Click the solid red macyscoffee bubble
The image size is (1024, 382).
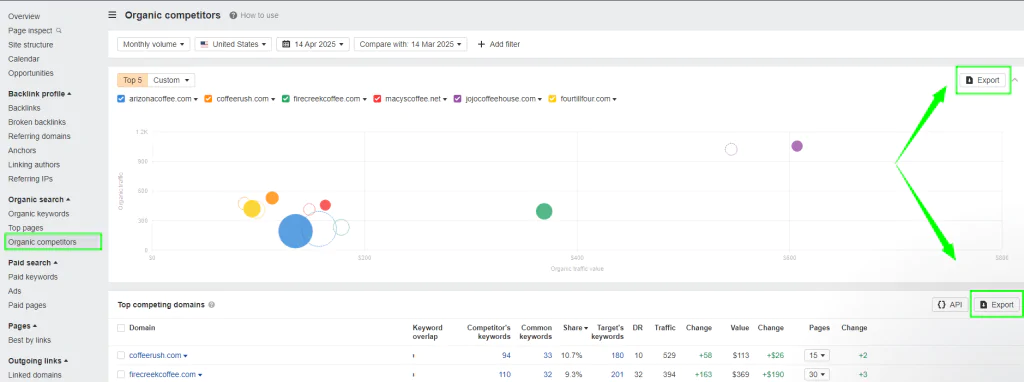pyautogui.click(x=325, y=205)
